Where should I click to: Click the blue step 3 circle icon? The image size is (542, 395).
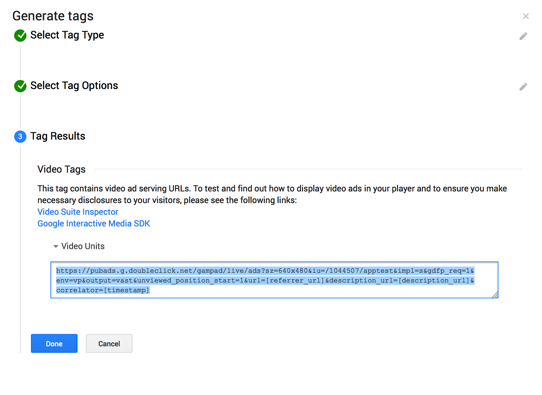(20, 137)
